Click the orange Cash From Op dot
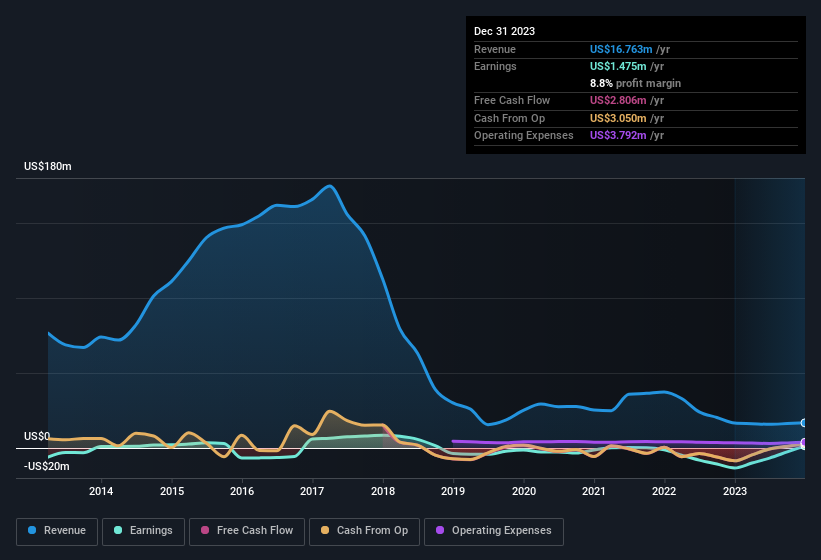 (325, 530)
